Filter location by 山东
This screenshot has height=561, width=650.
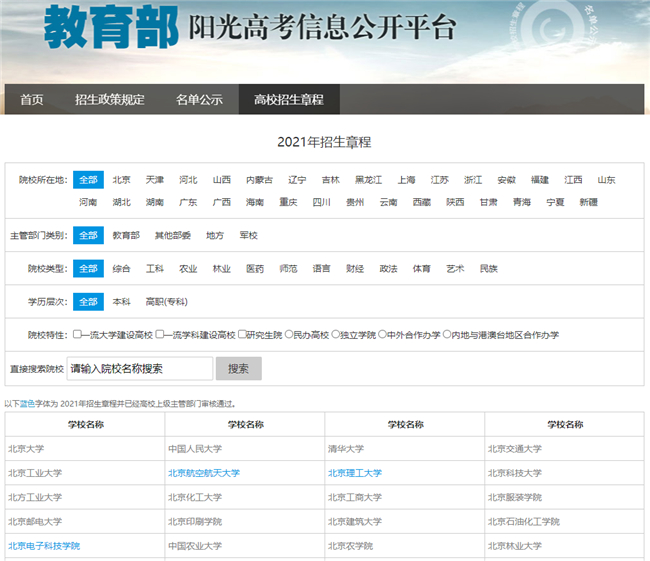[606, 180]
